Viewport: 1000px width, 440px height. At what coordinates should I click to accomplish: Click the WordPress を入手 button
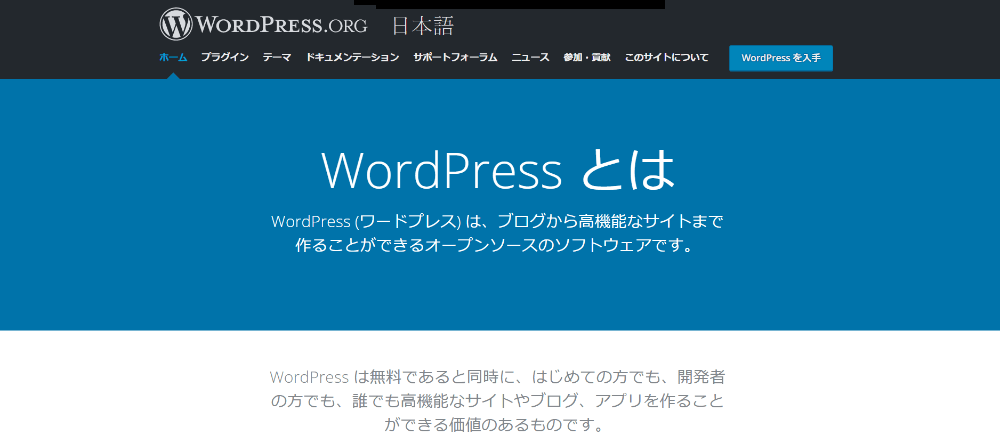tap(781, 58)
